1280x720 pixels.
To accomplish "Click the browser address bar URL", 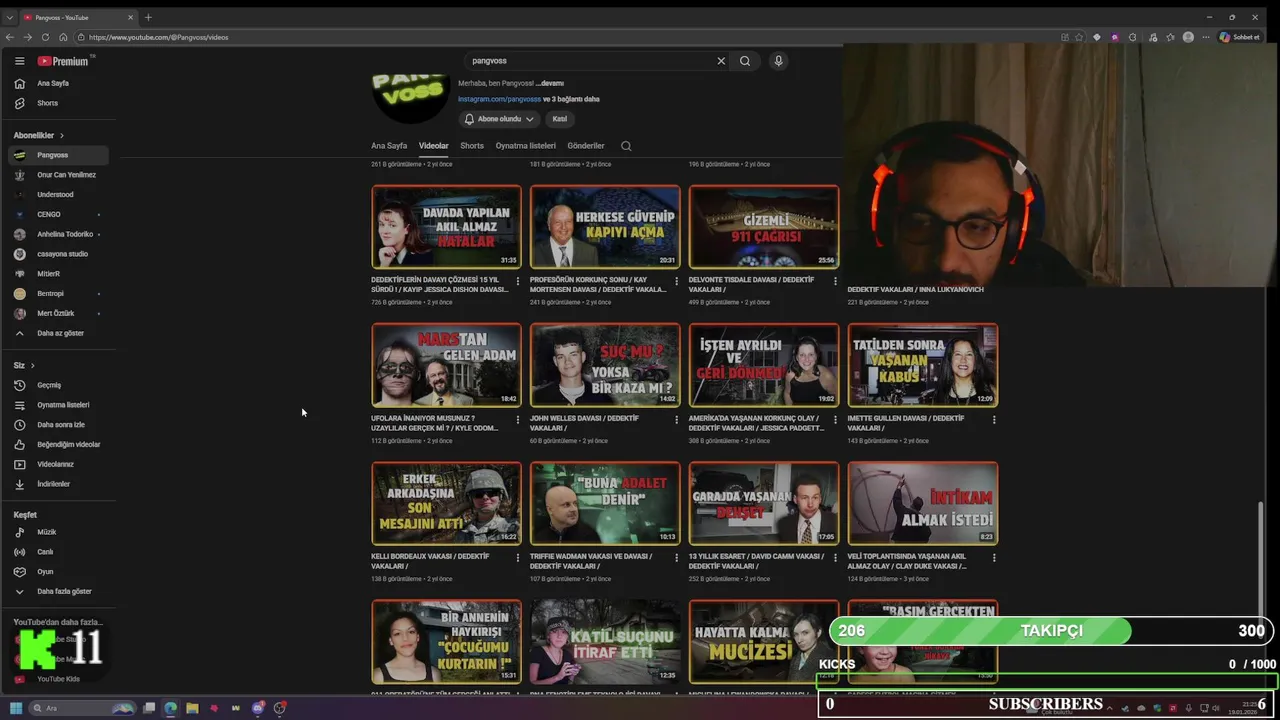I will pos(158,37).
